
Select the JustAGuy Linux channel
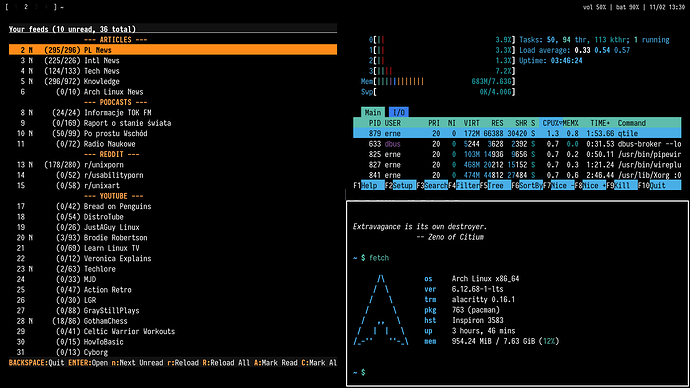click(173, 227)
